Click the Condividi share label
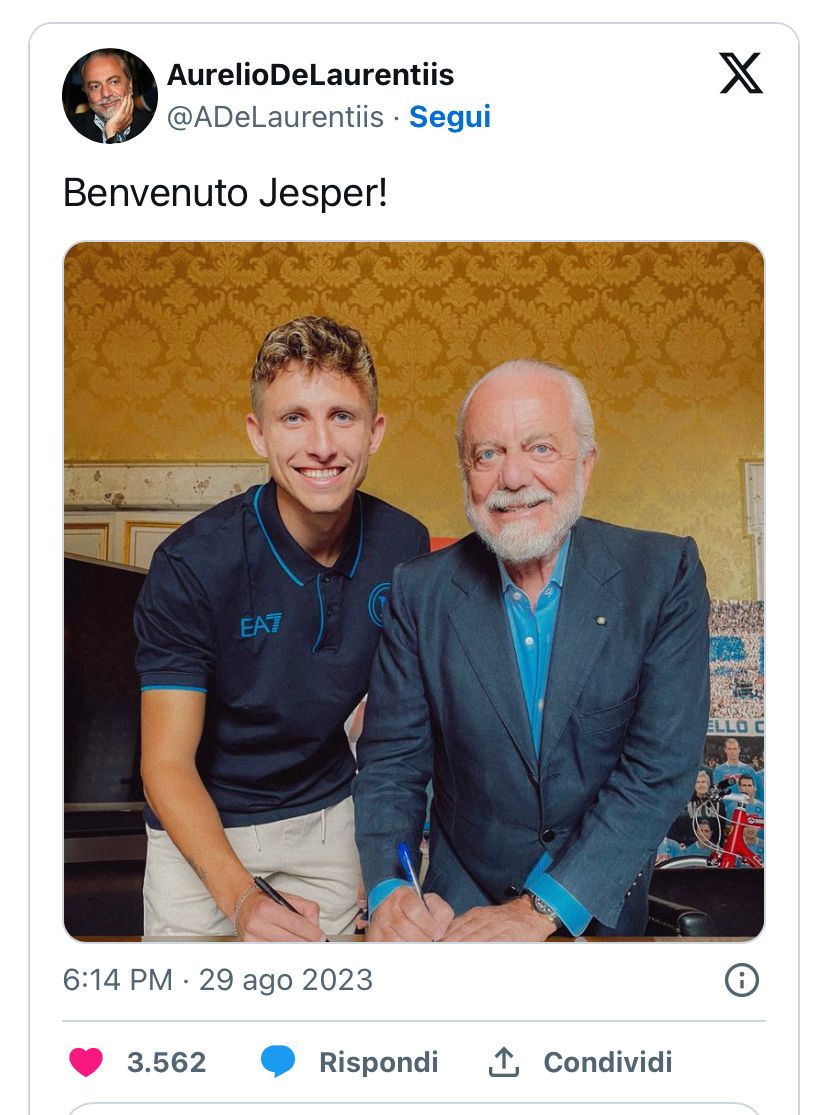Image resolution: width=828 pixels, height=1115 pixels. pos(607,1062)
